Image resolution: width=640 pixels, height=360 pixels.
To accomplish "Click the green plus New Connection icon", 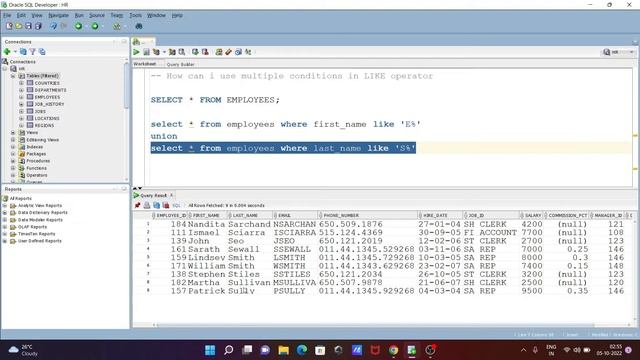I will click(7, 52).
